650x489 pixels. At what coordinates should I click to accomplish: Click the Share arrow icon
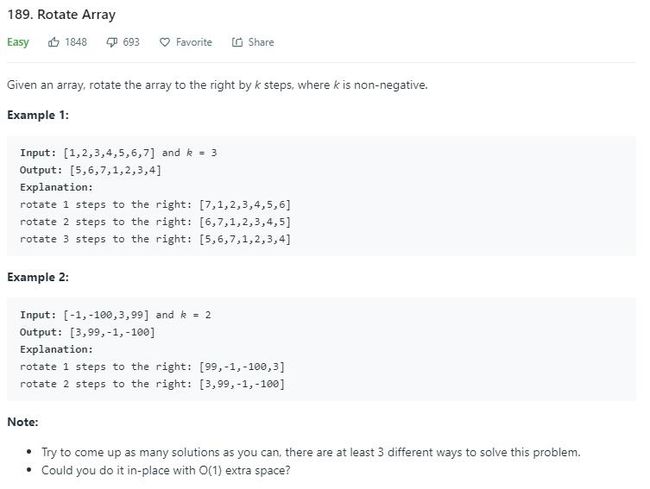click(x=237, y=42)
